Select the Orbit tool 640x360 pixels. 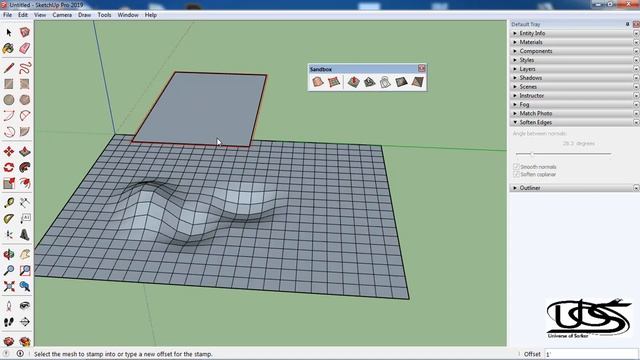tap(9, 254)
